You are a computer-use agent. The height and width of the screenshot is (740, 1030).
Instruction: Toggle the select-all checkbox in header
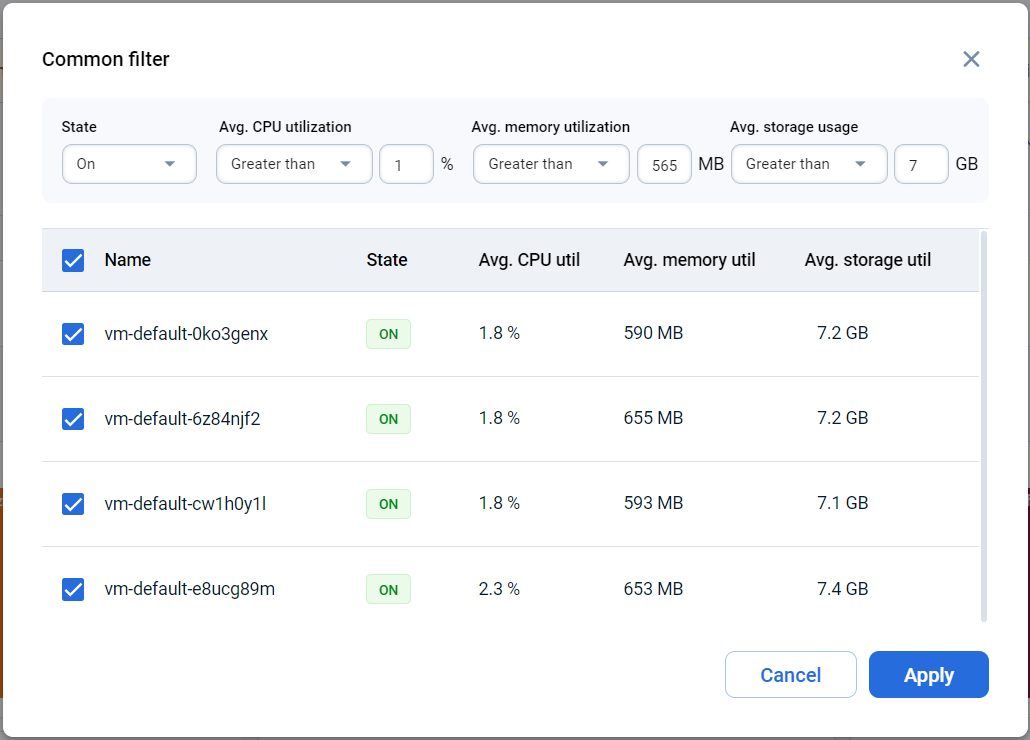73,260
